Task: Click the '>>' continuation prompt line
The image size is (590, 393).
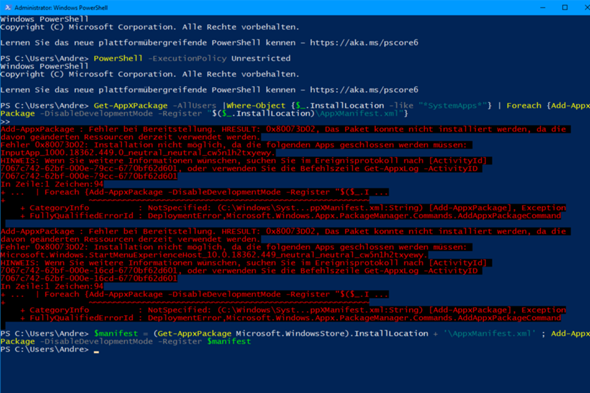Action: tap(5, 121)
